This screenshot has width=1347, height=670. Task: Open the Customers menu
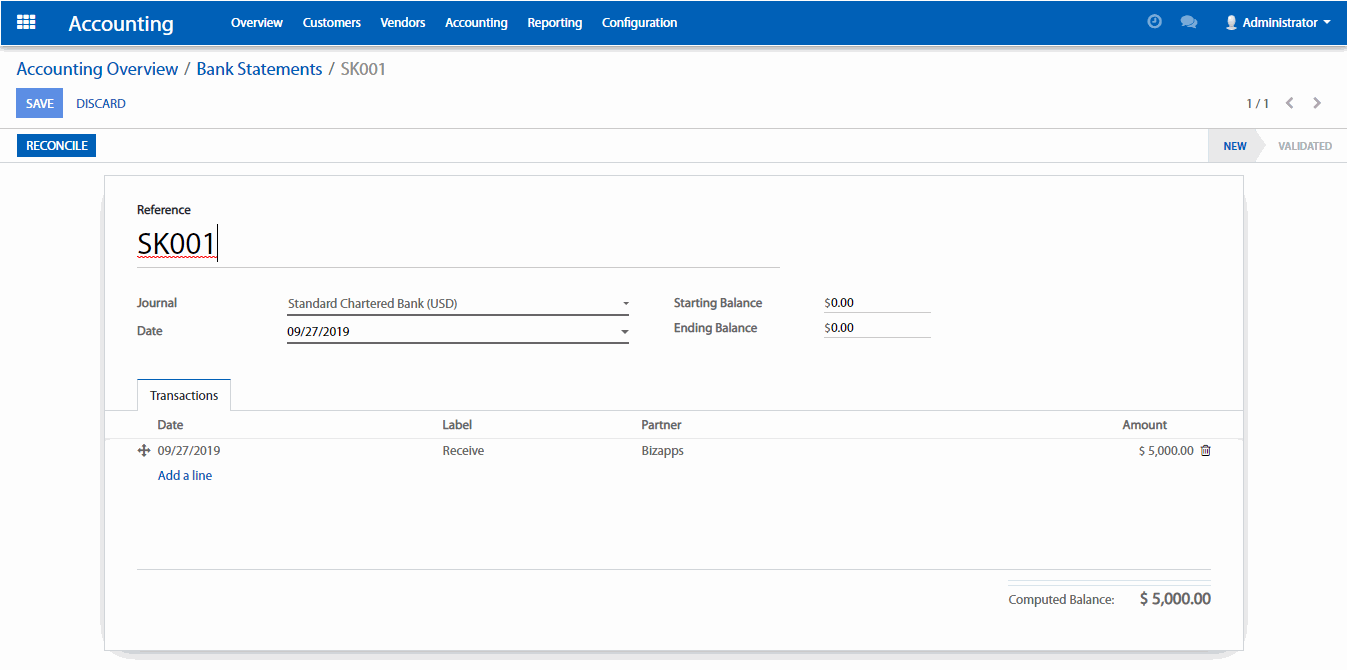pyautogui.click(x=331, y=22)
